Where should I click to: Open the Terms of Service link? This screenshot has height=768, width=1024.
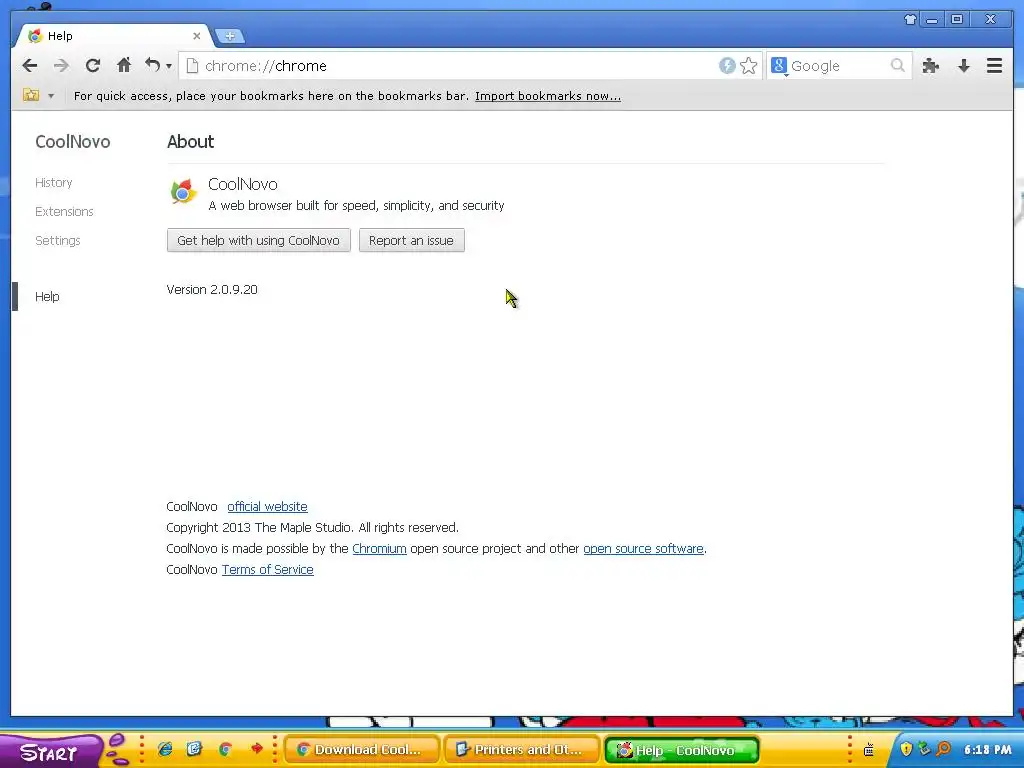(x=268, y=569)
